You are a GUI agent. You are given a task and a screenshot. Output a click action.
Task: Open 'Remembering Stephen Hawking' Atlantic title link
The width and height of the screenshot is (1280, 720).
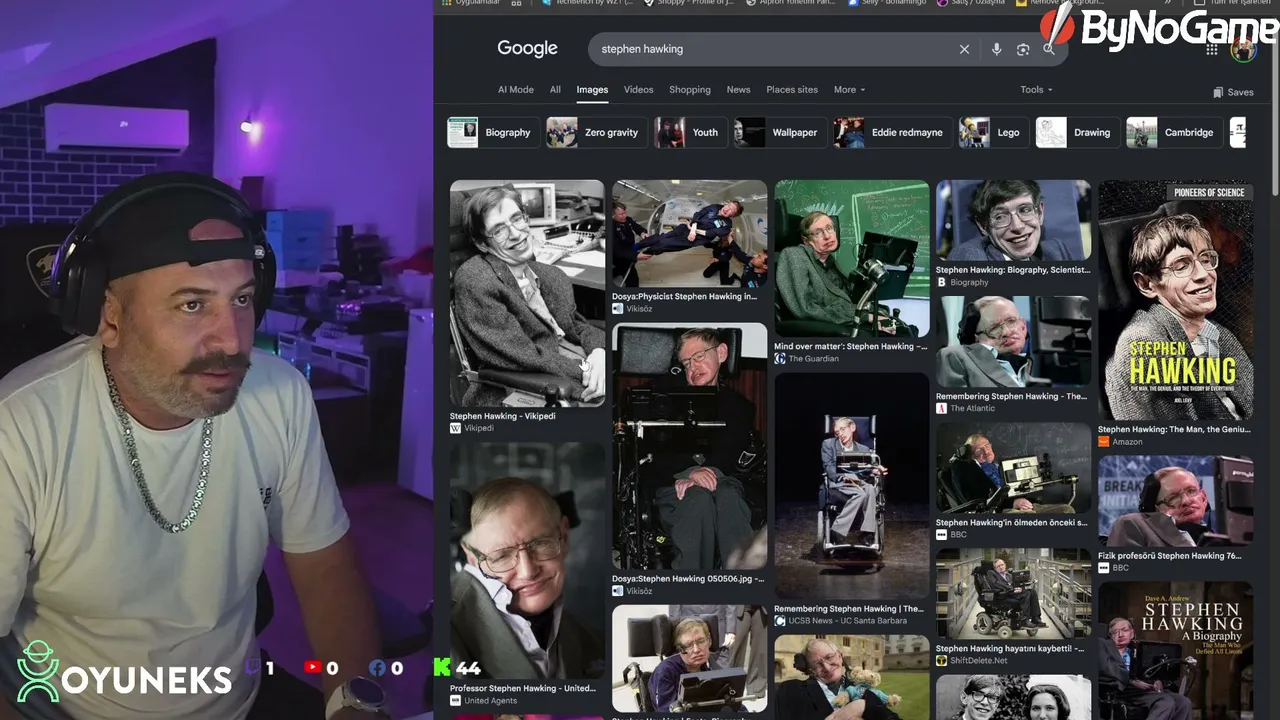tap(1012, 396)
